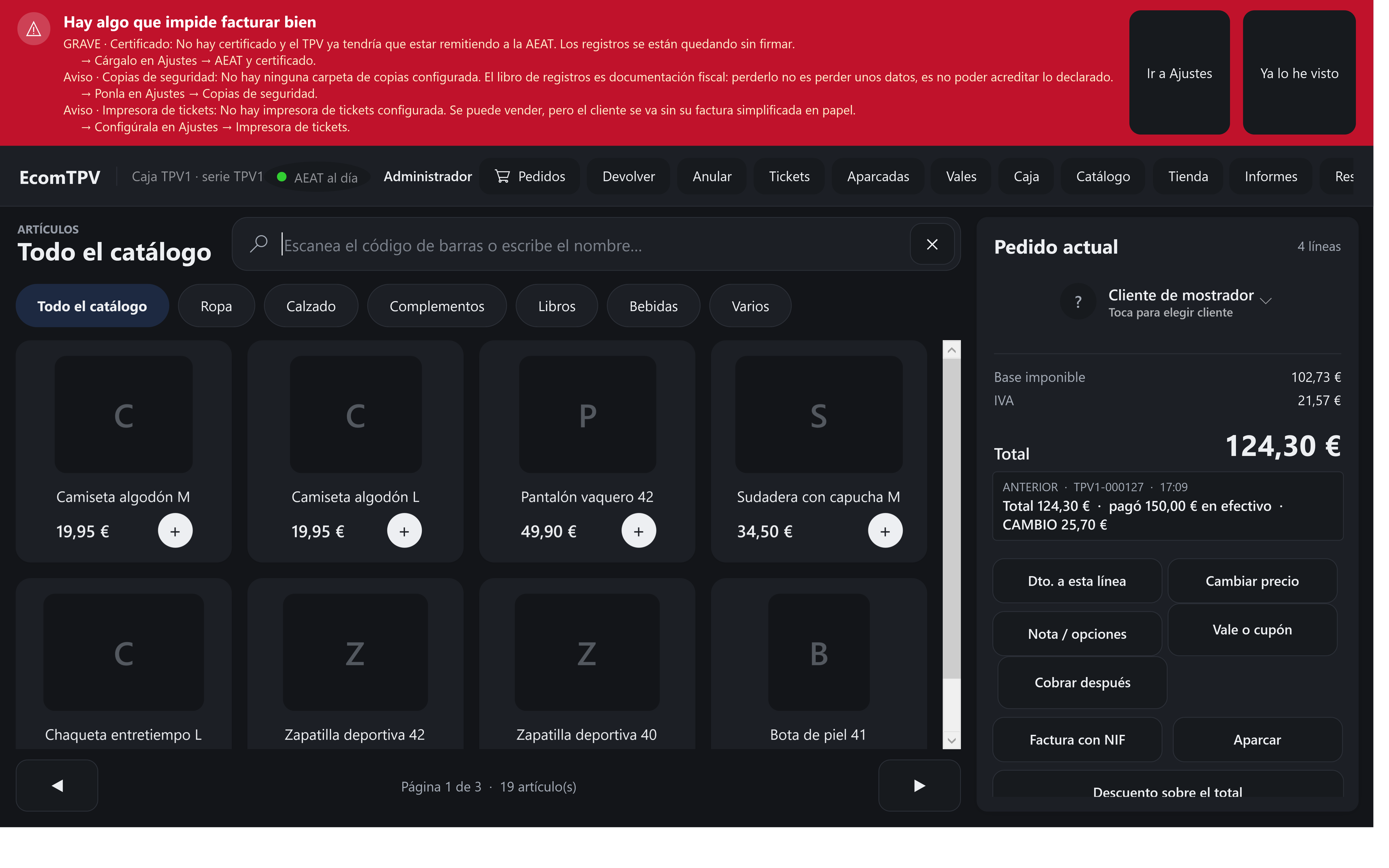Screen dimensions: 1389x868
Task: Click the Factura con NIF button
Action: click(x=1077, y=739)
